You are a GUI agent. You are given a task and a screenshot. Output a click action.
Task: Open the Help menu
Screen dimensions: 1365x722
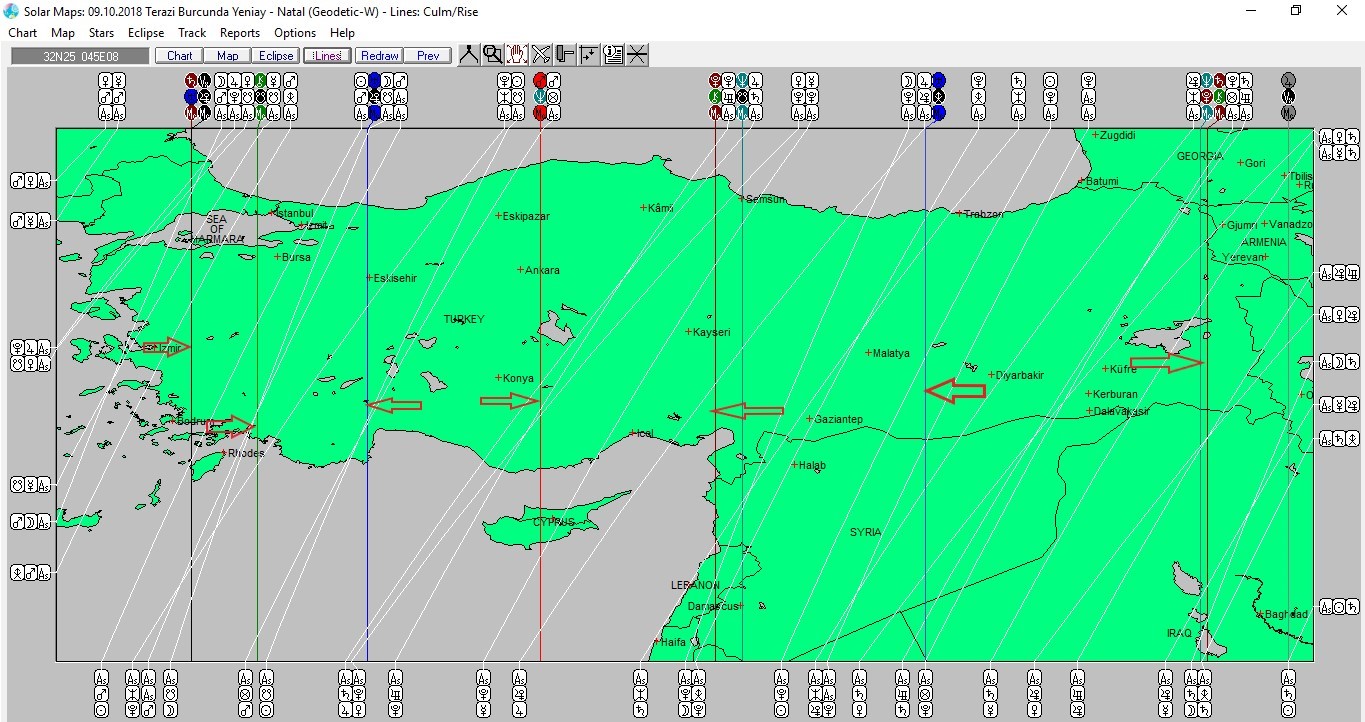(x=342, y=33)
